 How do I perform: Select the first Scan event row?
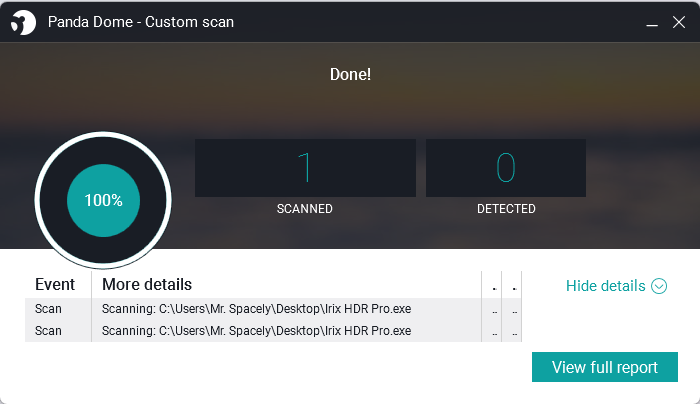coord(48,309)
